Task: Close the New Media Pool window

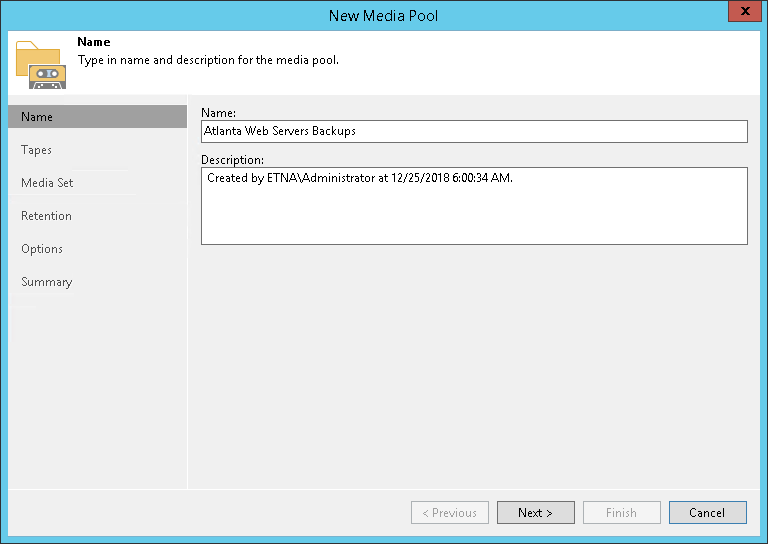Action: [741, 13]
